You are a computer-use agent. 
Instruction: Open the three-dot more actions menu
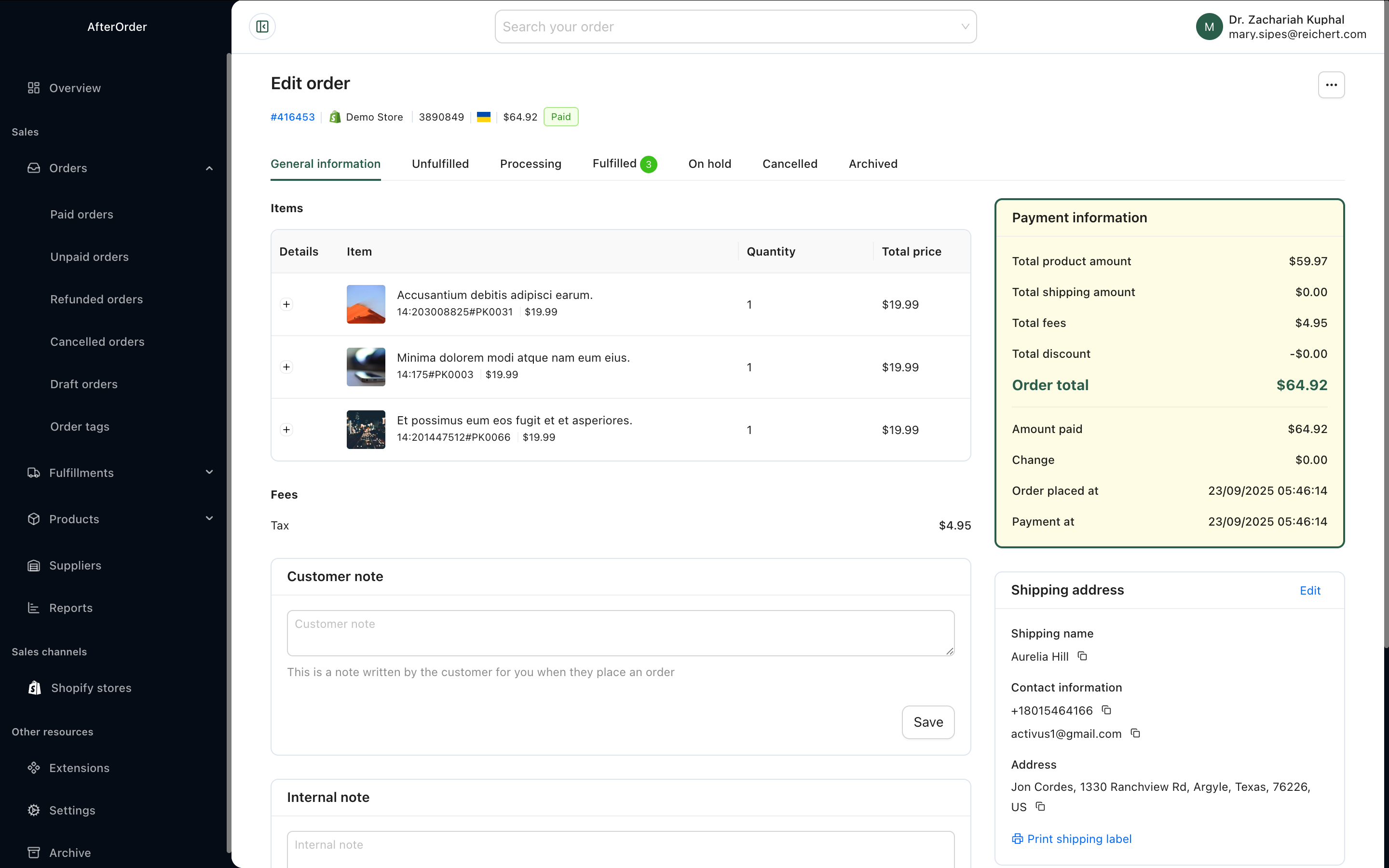[x=1331, y=85]
